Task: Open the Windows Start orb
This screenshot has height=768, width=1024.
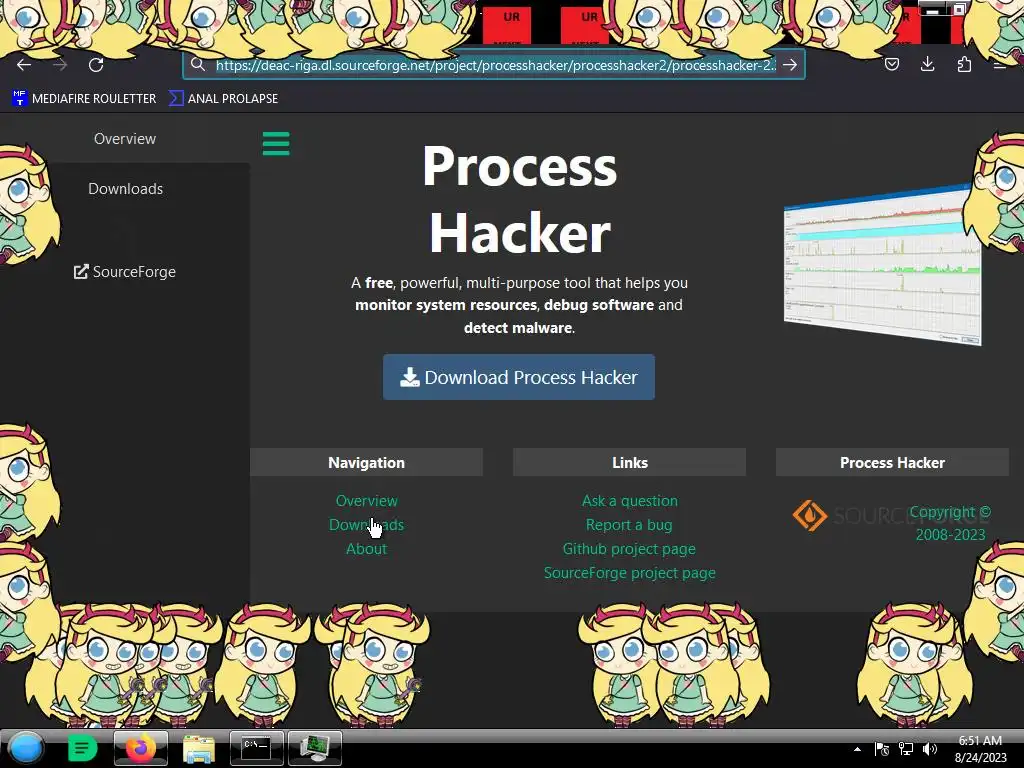Action: (x=26, y=748)
